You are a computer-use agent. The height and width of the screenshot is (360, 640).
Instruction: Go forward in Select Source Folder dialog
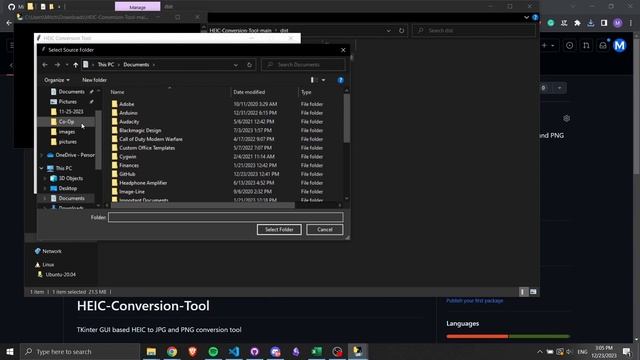pyautogui.click(x=57, y=65)
